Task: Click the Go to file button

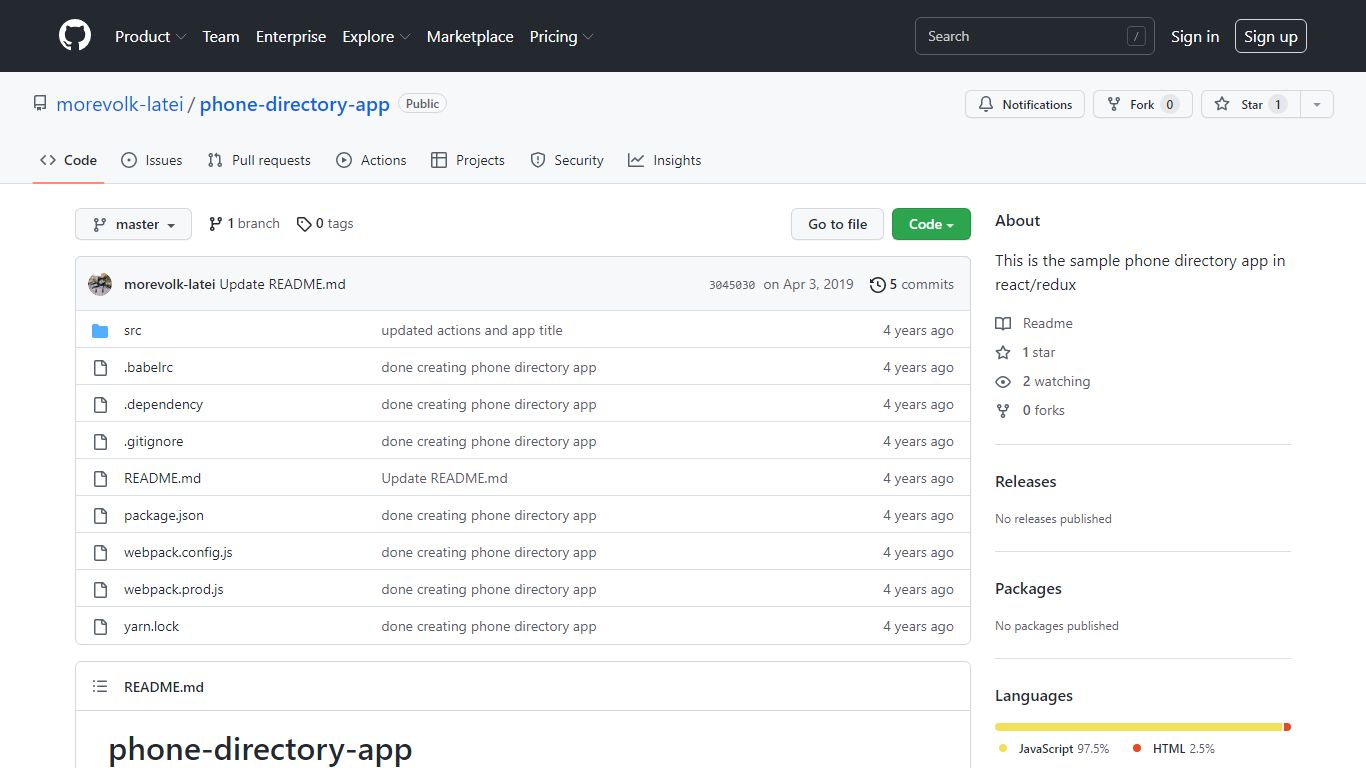Action: click(838, 224)
